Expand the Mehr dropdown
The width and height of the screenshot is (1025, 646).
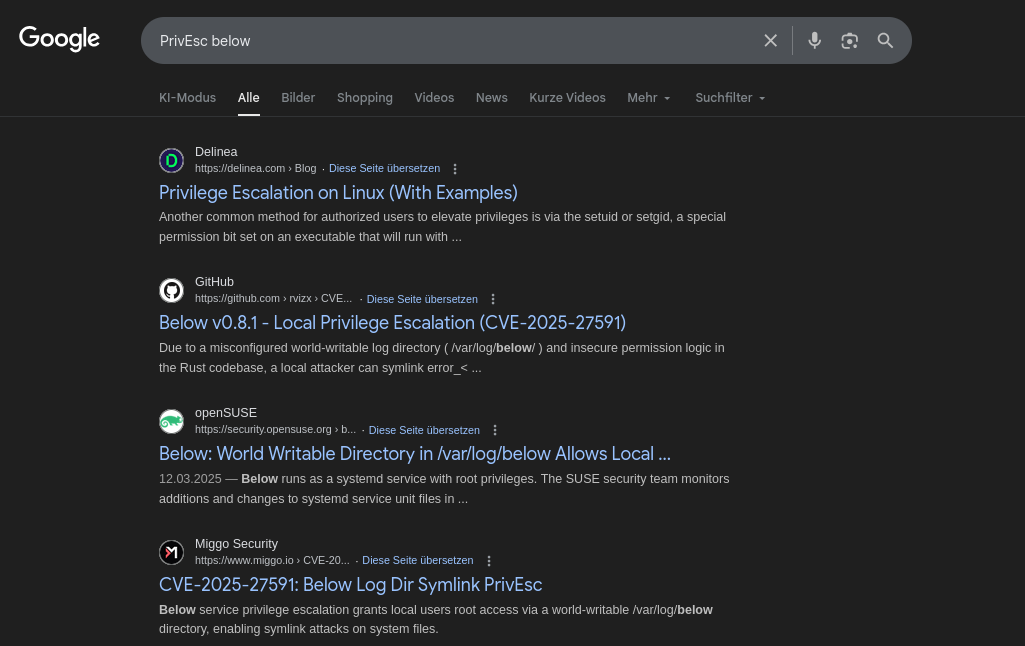coord(649,98)
